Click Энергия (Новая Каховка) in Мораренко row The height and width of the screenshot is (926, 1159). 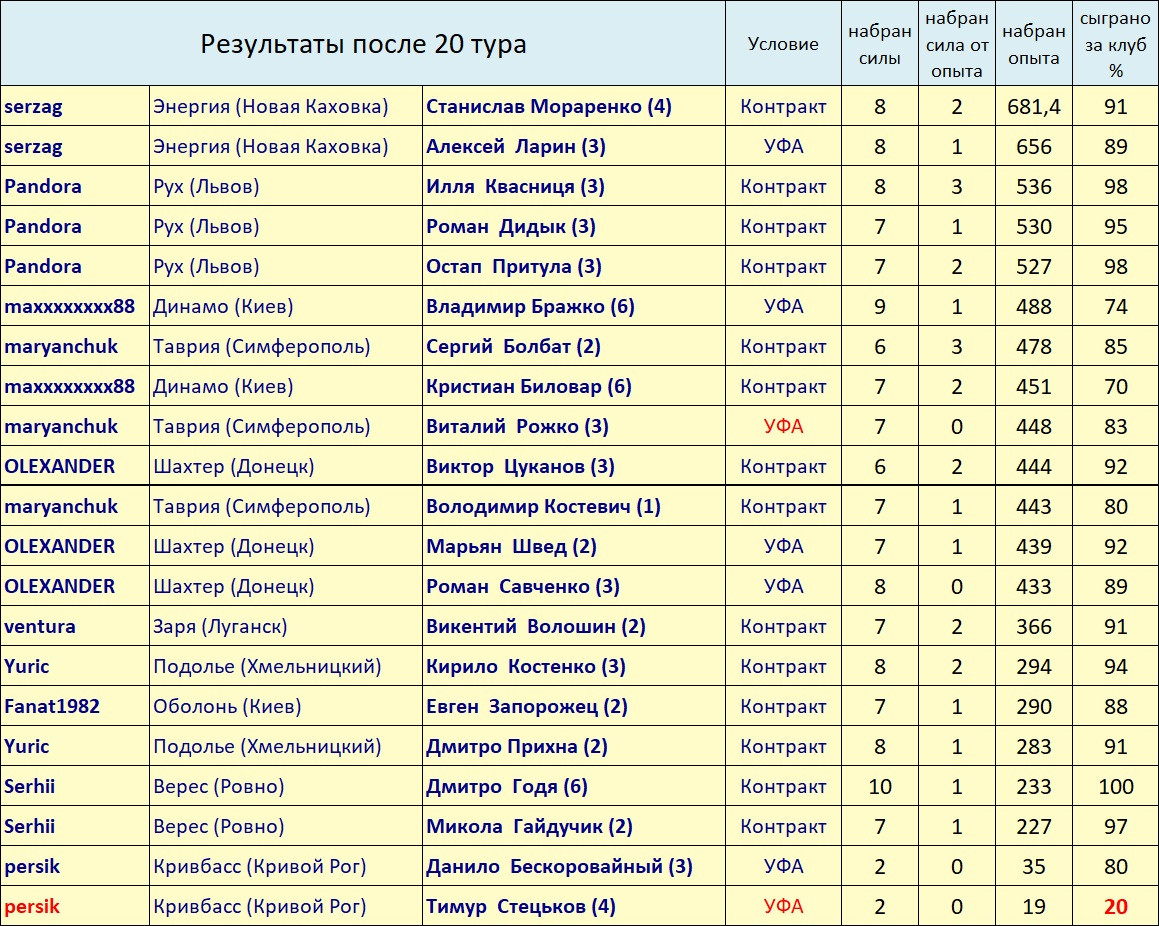(271, 106)
